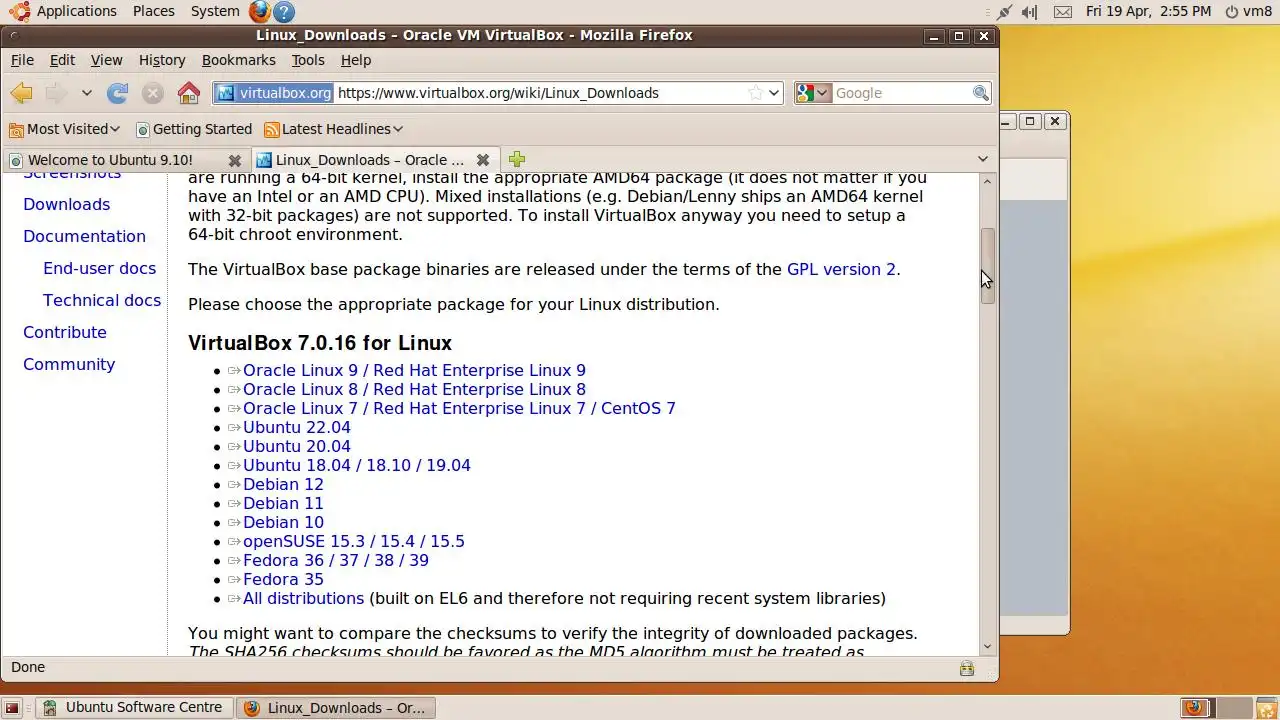This screenshot has width=1280, height=720.
Task: Click the scrollbar down arrow
Action: pos(988,647)
